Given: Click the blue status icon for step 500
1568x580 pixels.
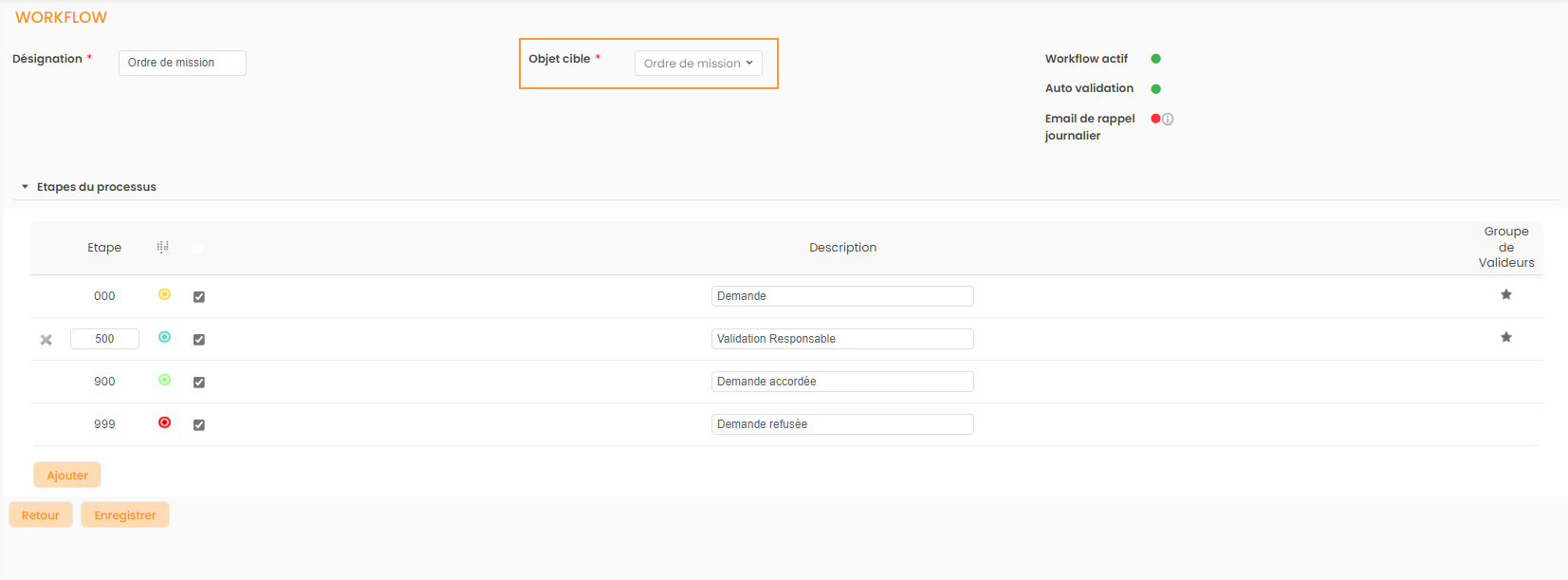Looking at the screenshot, I should pyautogui.click(x=164, y=337).
